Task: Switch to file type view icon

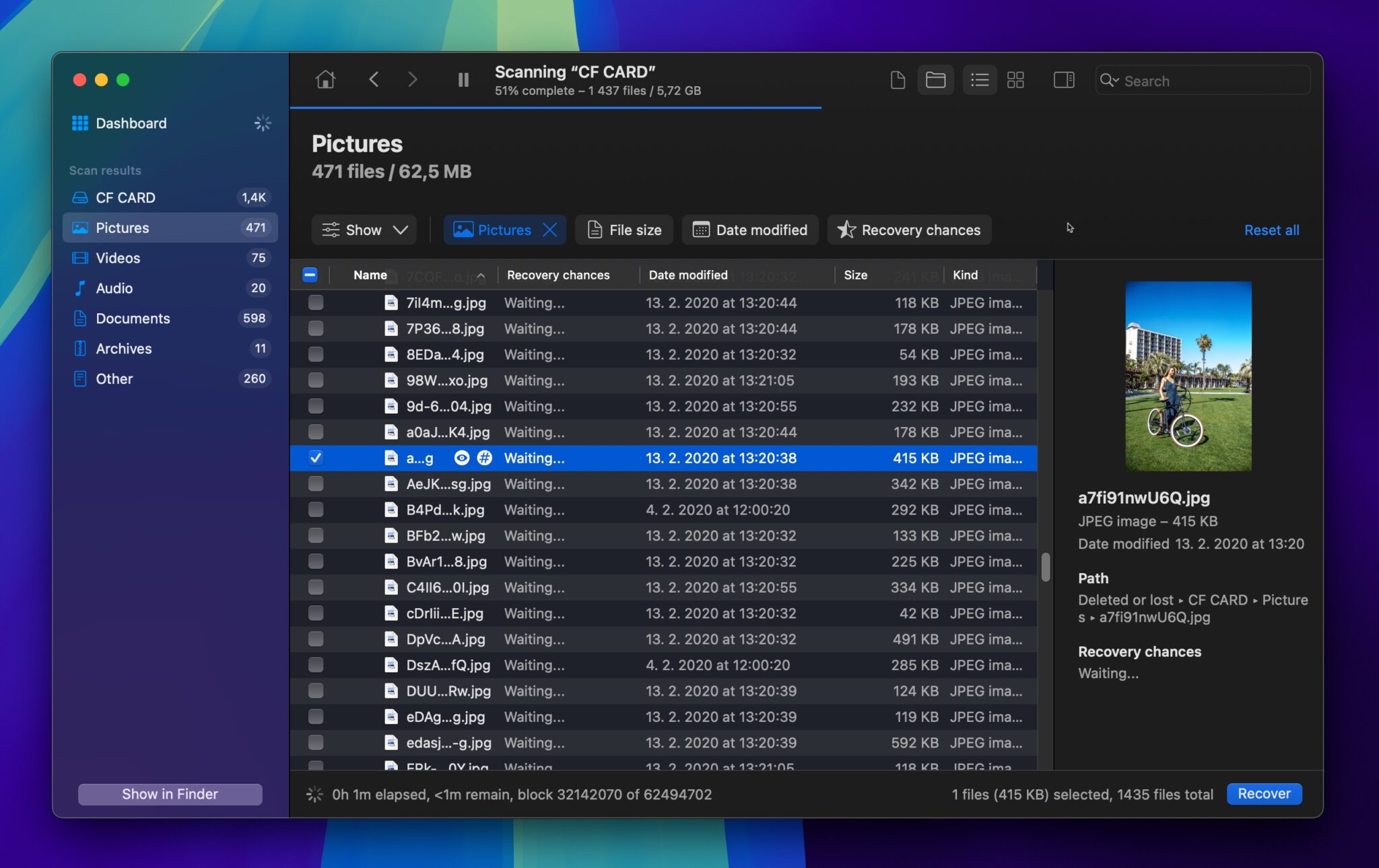Action: click(x=898, y=80)
